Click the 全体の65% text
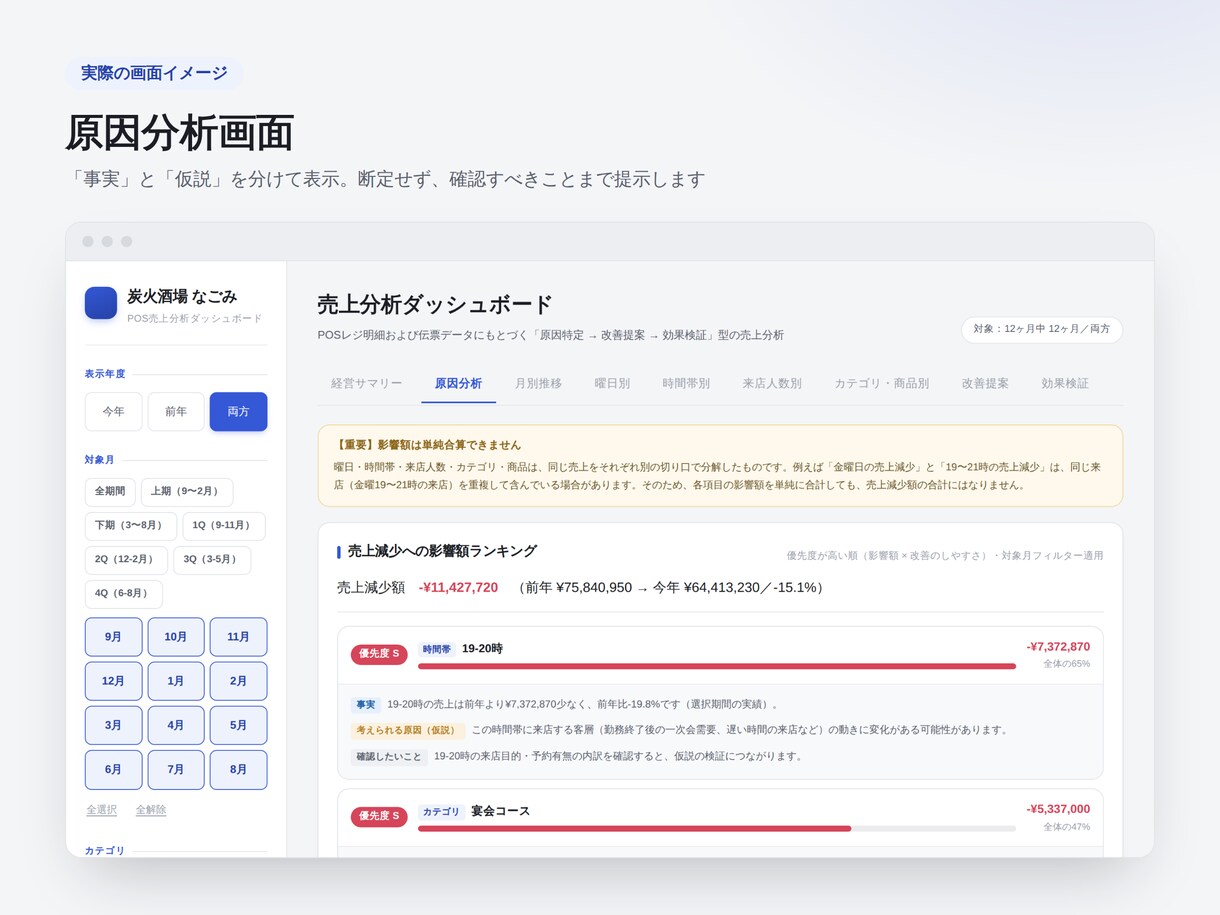The height and width of the screenshot is (915, 1220). pyautogui.click(x=1067, y=664)
